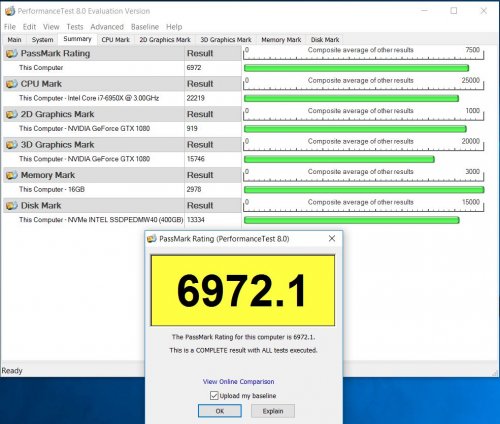Open the Advanced menu

pos(107,27)
